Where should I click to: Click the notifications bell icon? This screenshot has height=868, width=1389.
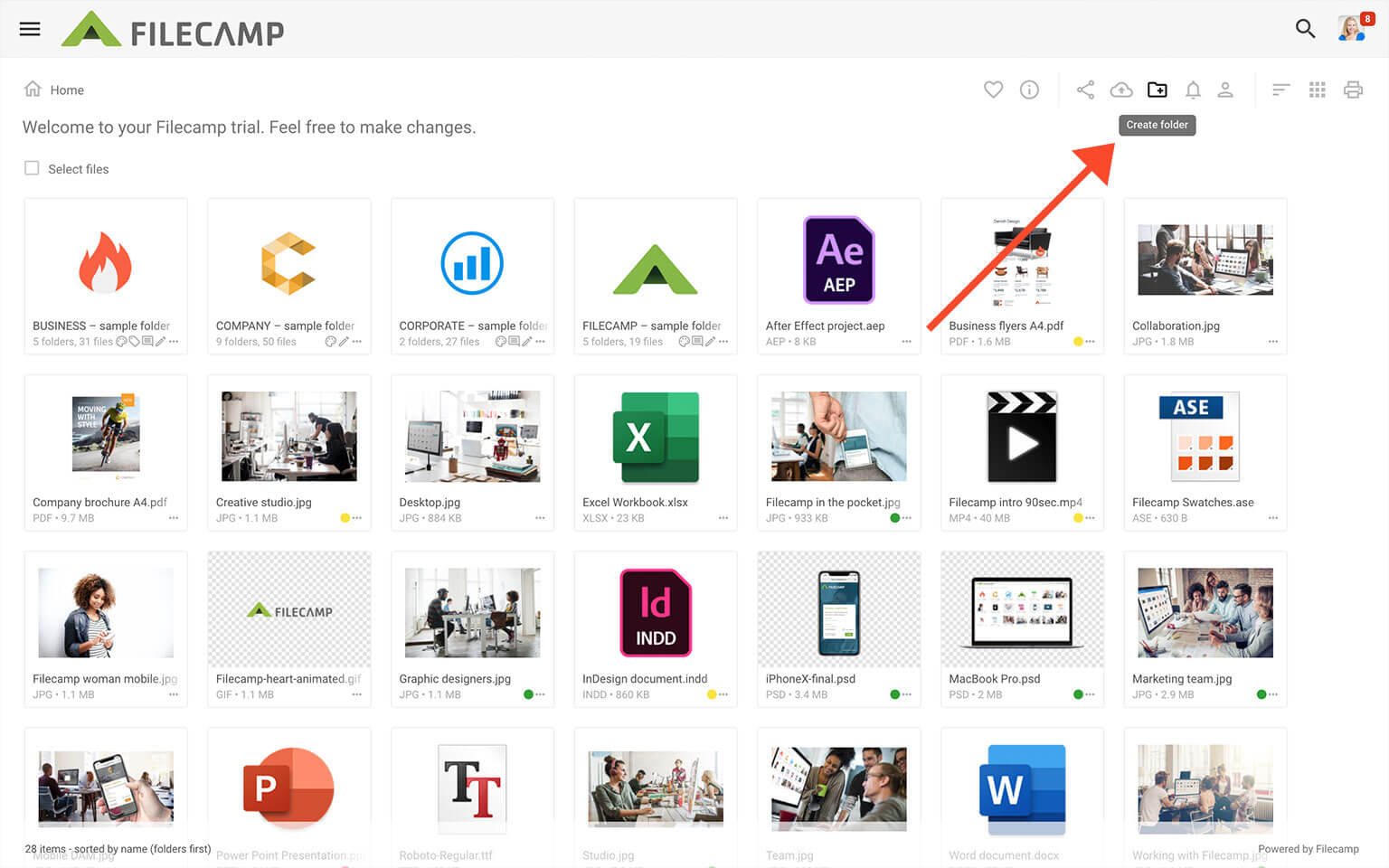pyautogui.click(x=1193, y=90)
